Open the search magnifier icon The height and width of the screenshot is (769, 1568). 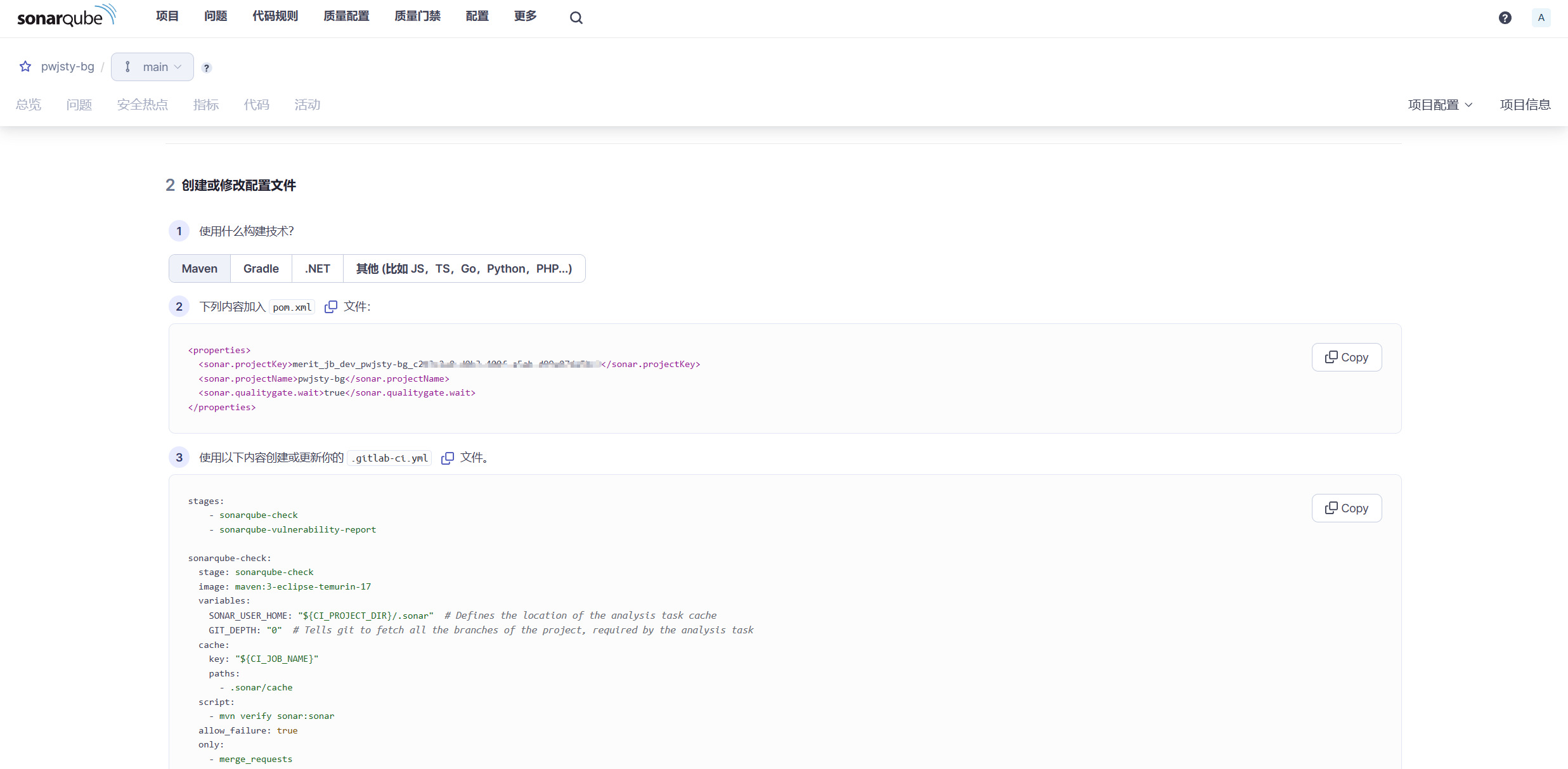click(576, 18)
